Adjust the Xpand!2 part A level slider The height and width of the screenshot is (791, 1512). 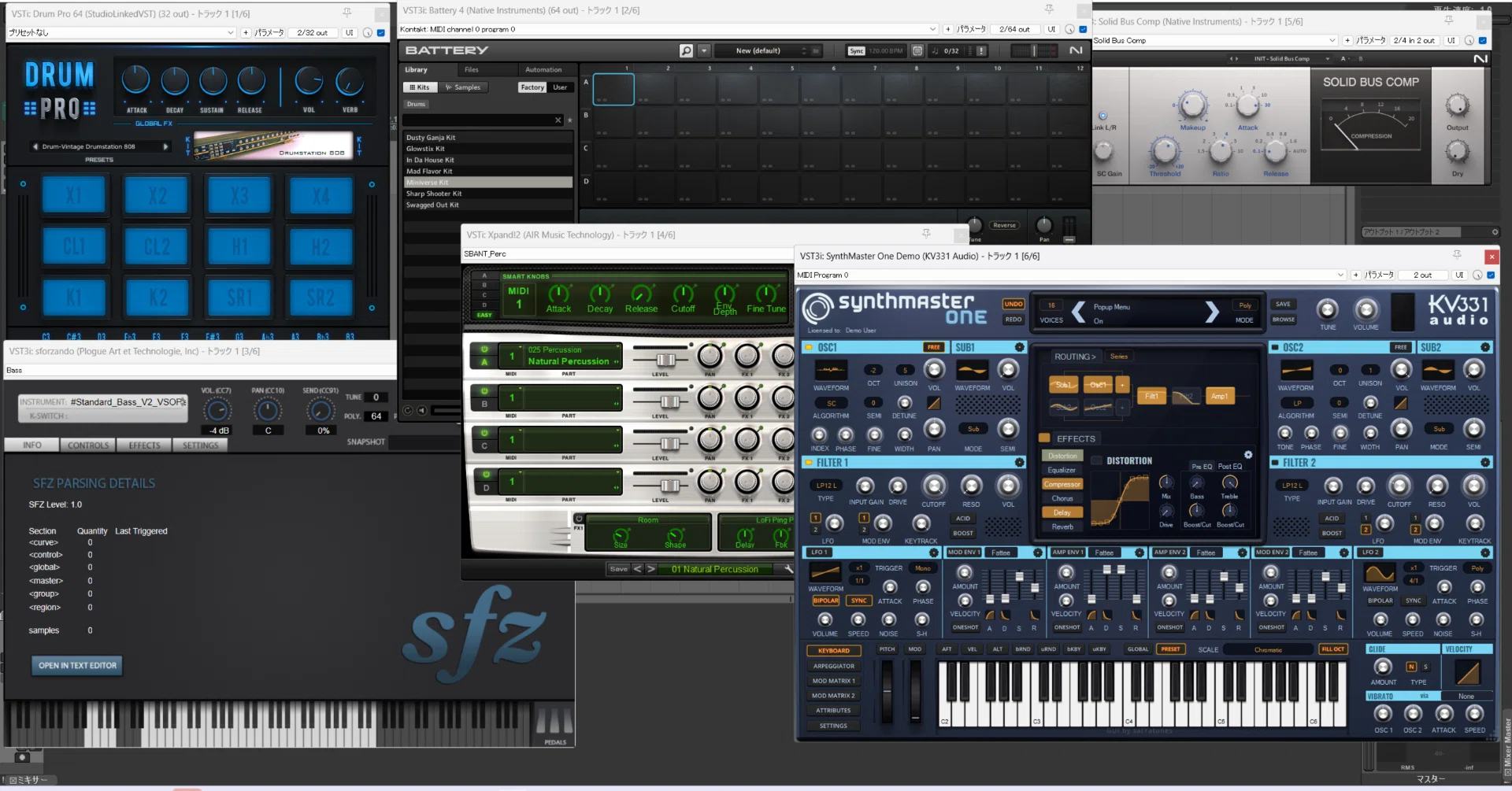pyautogui.click(x=665, y=360)
